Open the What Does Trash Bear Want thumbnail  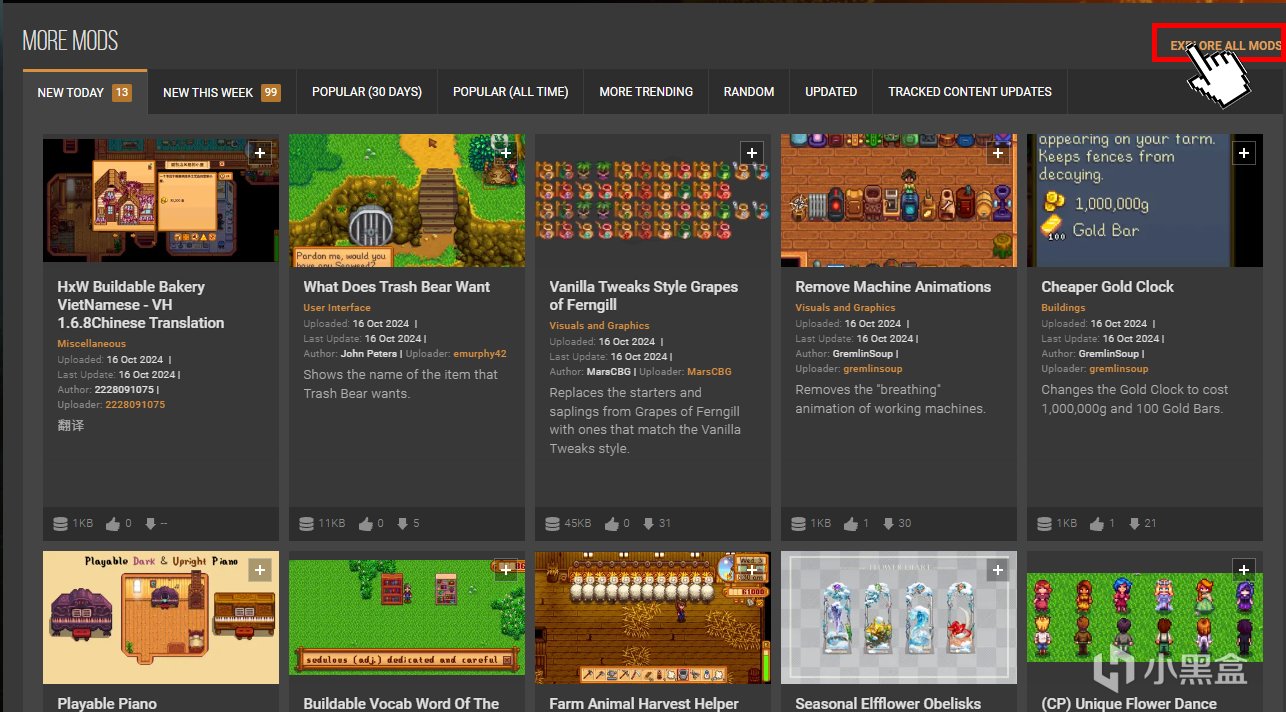(x=407, y=200)
